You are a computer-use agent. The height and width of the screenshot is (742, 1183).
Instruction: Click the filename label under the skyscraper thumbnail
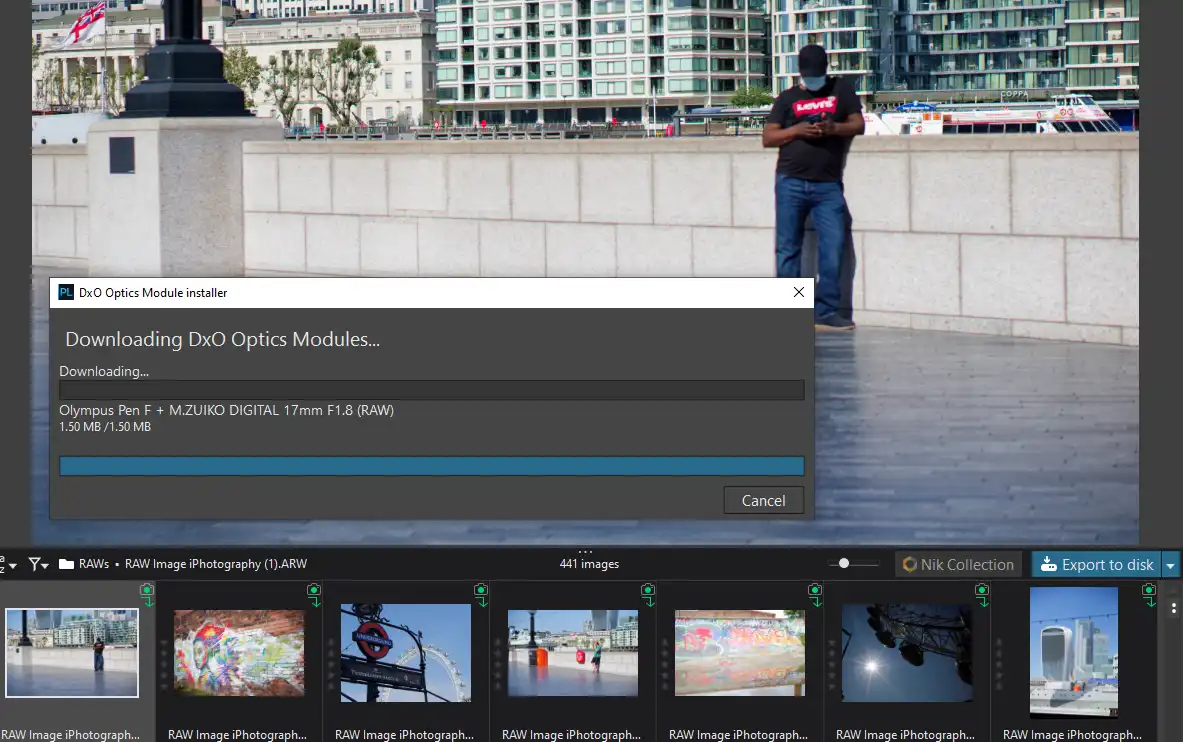coord(1072,734)
